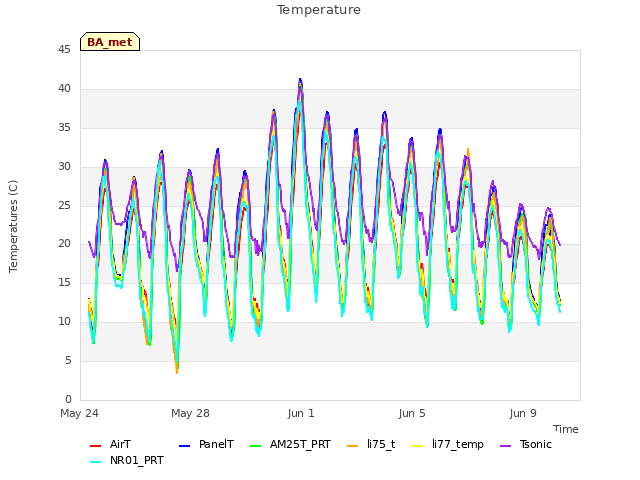The height and width of the screenshot is (480, 640).
Task: Click the blue PanelT legend swatch
Action: coord(184,446)
